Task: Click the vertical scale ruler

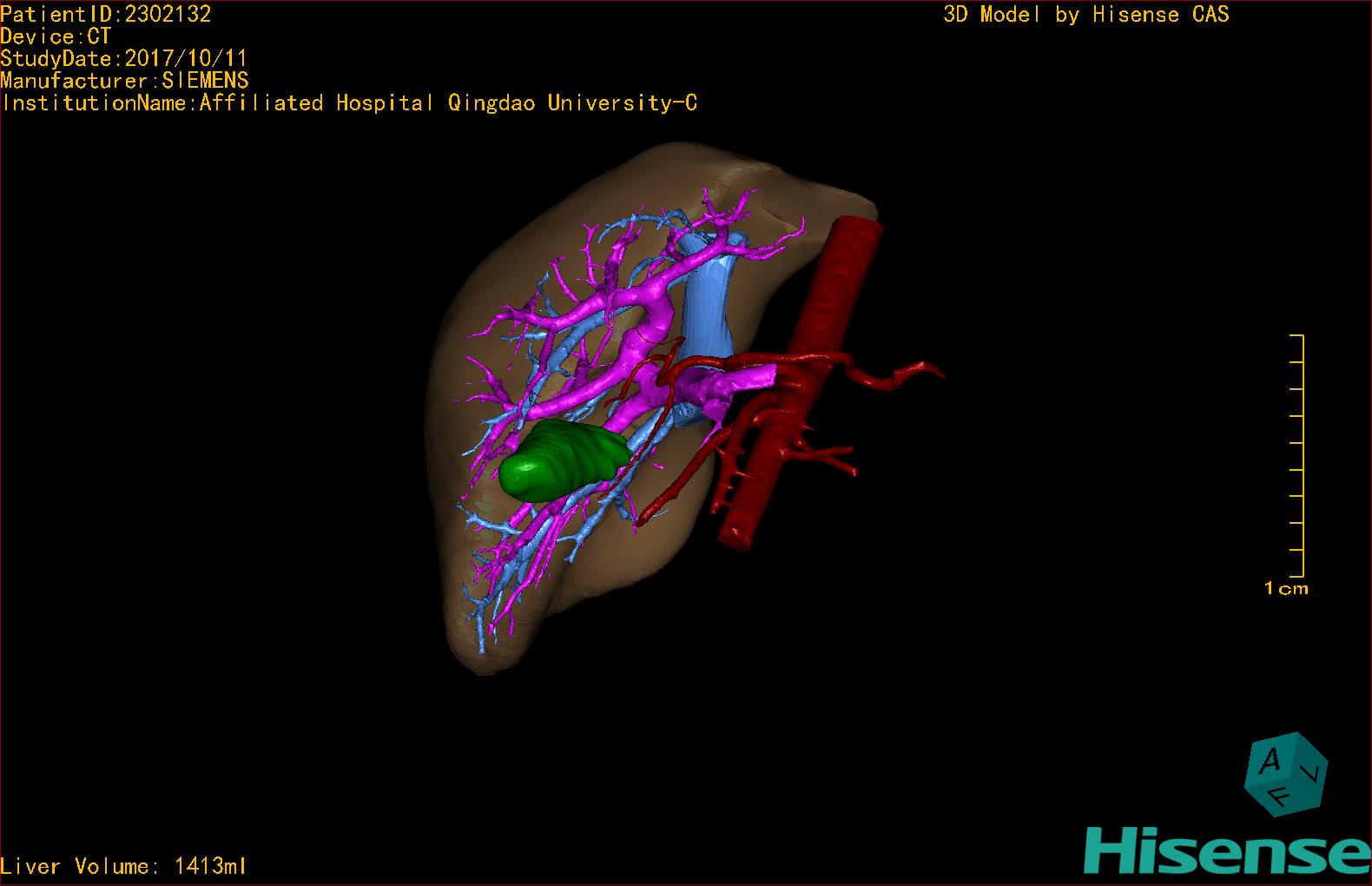Action: [x=1296, y=456]
